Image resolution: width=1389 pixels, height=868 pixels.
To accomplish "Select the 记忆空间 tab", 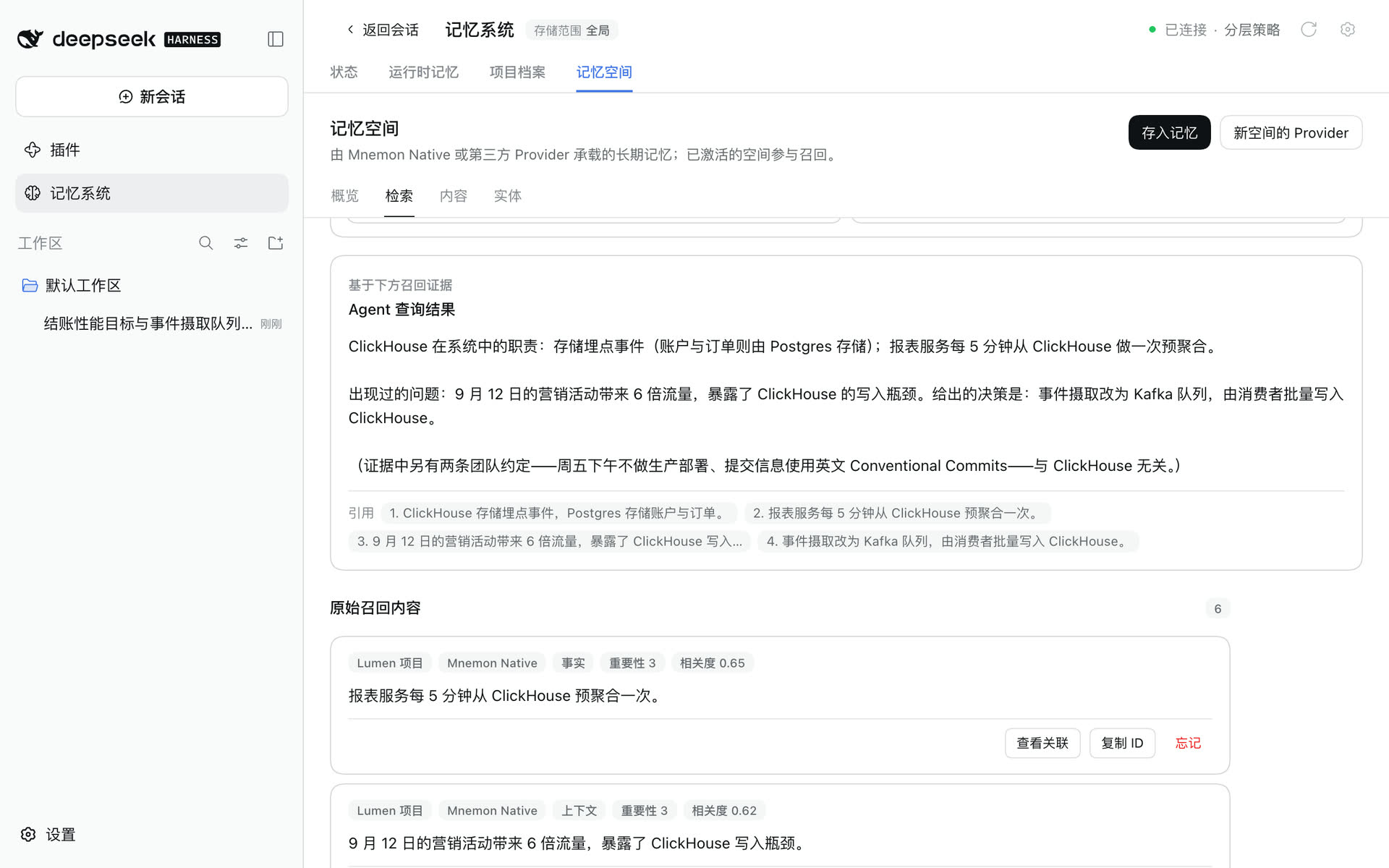I will (604, 72).
